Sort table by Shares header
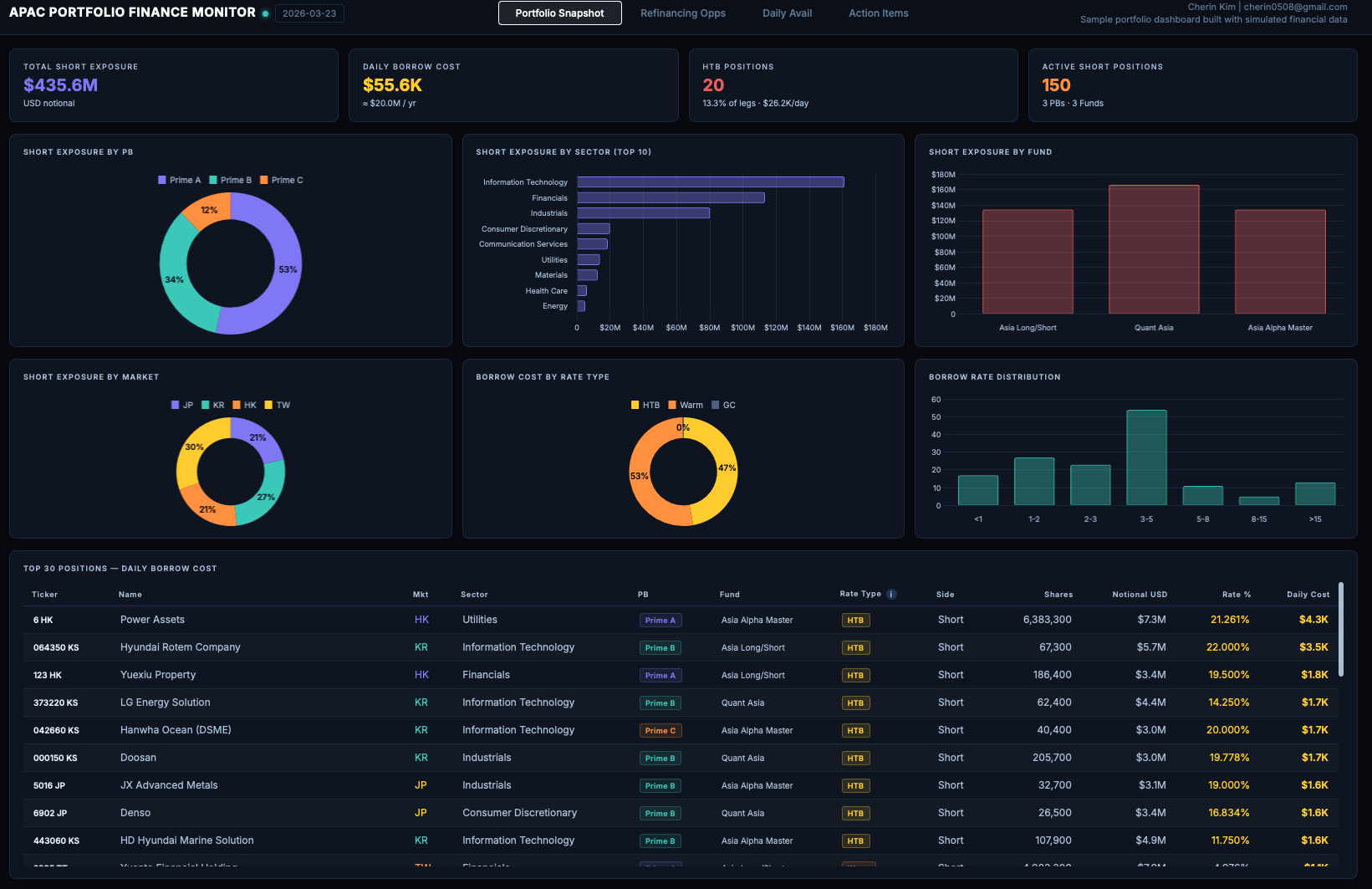 (1058, 595)
